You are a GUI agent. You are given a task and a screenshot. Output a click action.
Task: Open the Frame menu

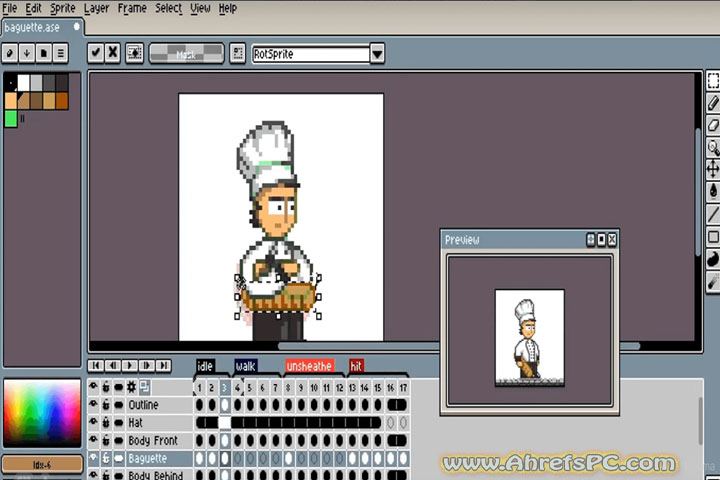(x=132, y=8)
